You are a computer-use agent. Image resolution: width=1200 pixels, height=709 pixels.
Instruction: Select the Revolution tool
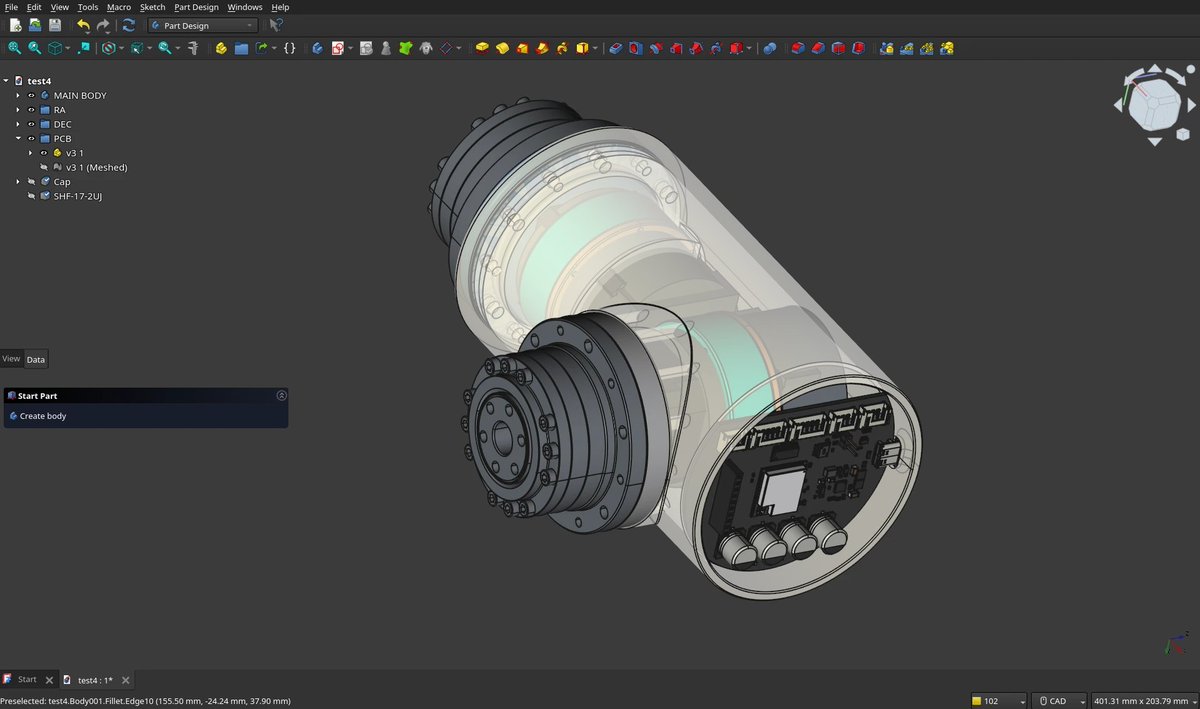coord(502,47)
